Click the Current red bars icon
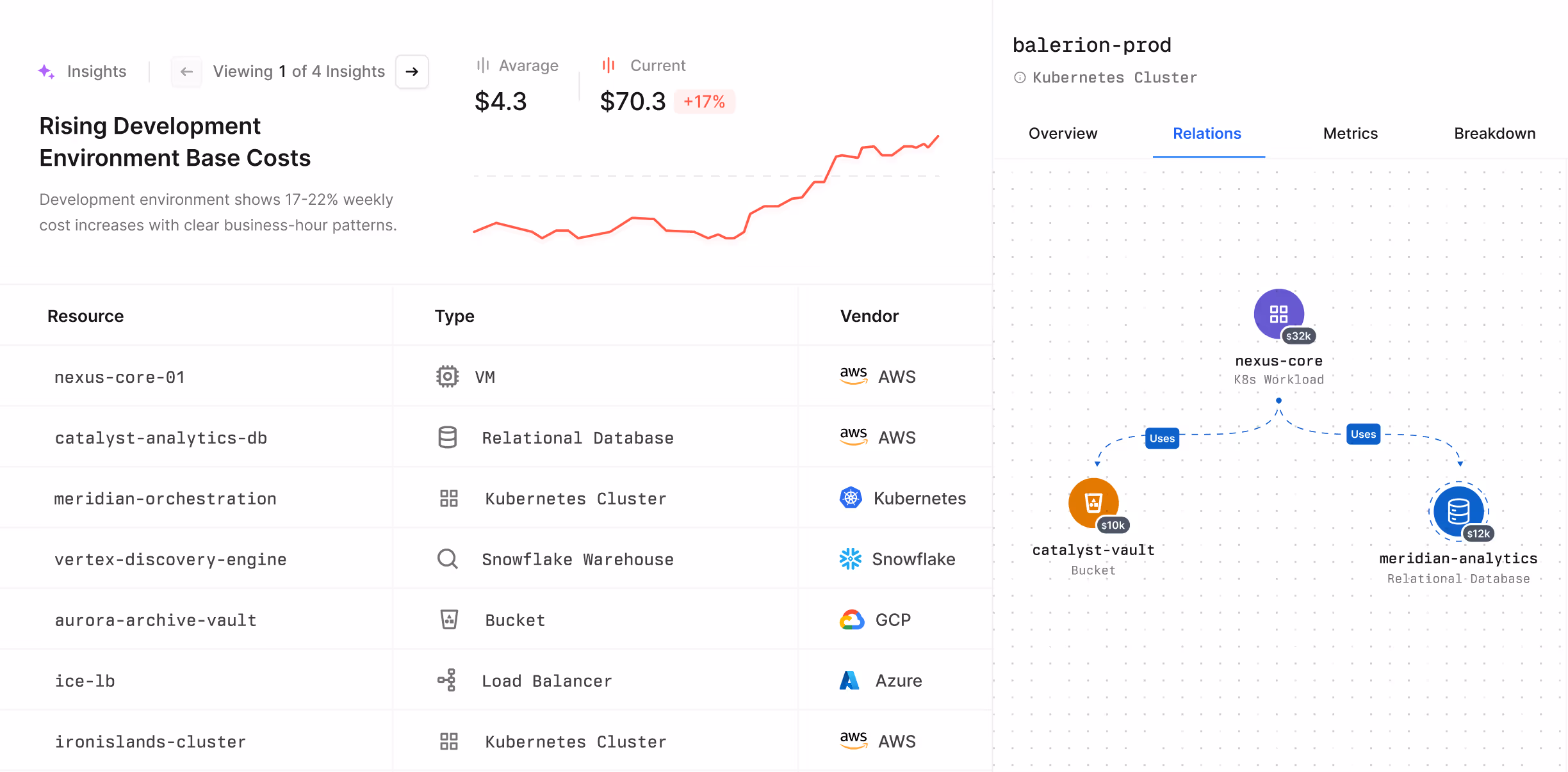This screenshot has width=1568, height=772. [608, 65]
